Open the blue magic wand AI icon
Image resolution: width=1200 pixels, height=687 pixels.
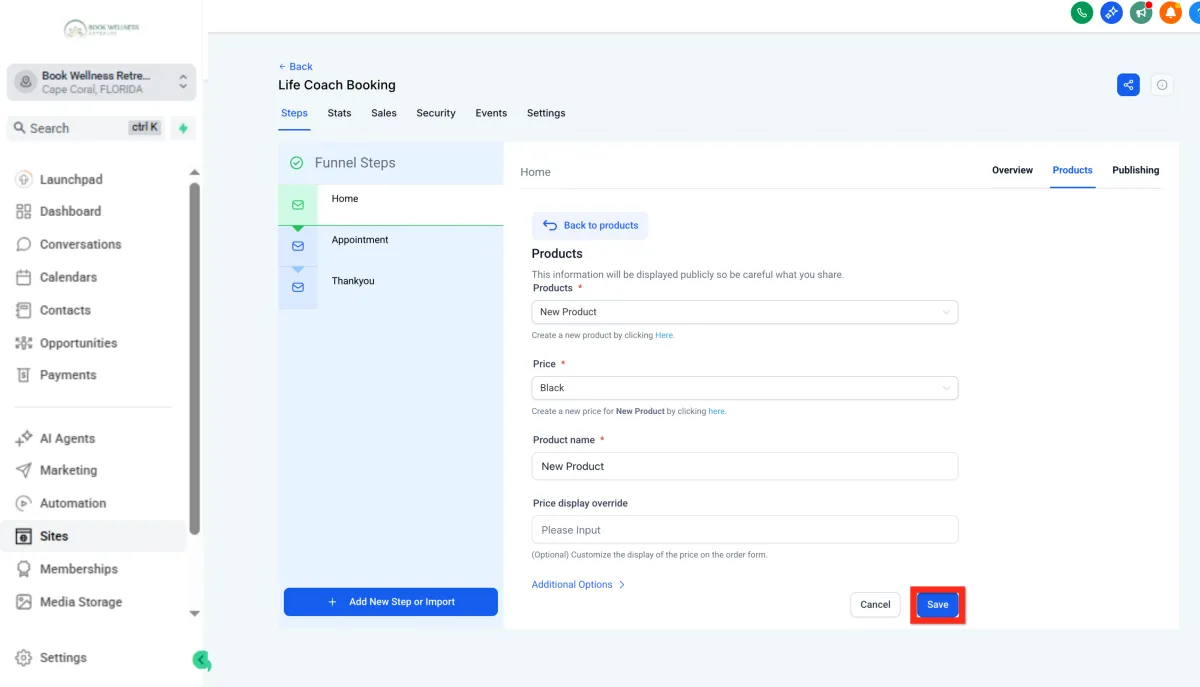click(x=1111, y=12)
